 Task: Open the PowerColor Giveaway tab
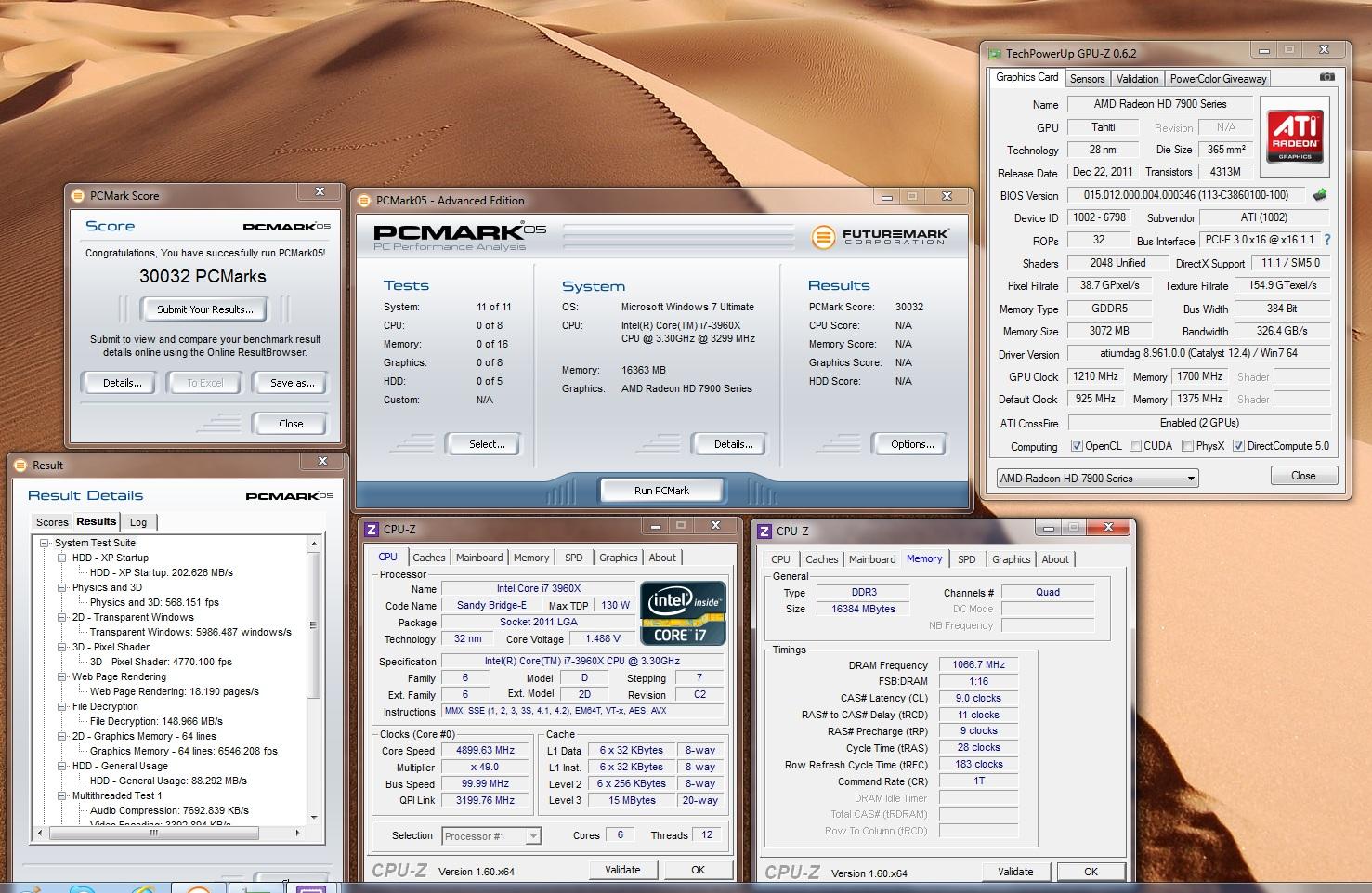point(1218,79)
